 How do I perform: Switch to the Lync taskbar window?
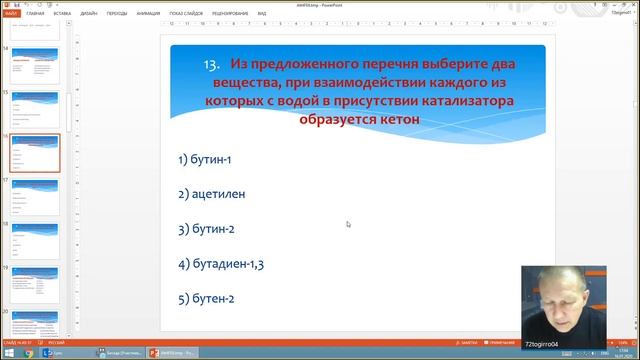67,353
